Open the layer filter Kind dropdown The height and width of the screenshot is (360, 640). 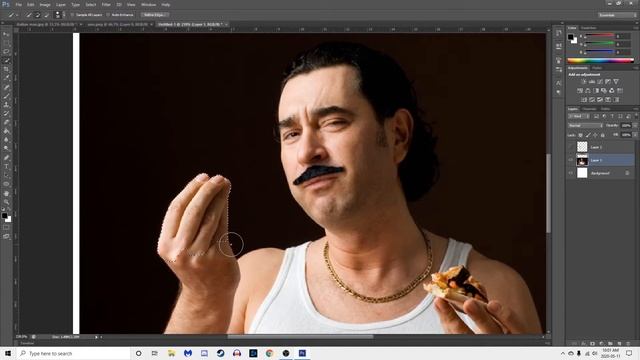coord(578,116)
